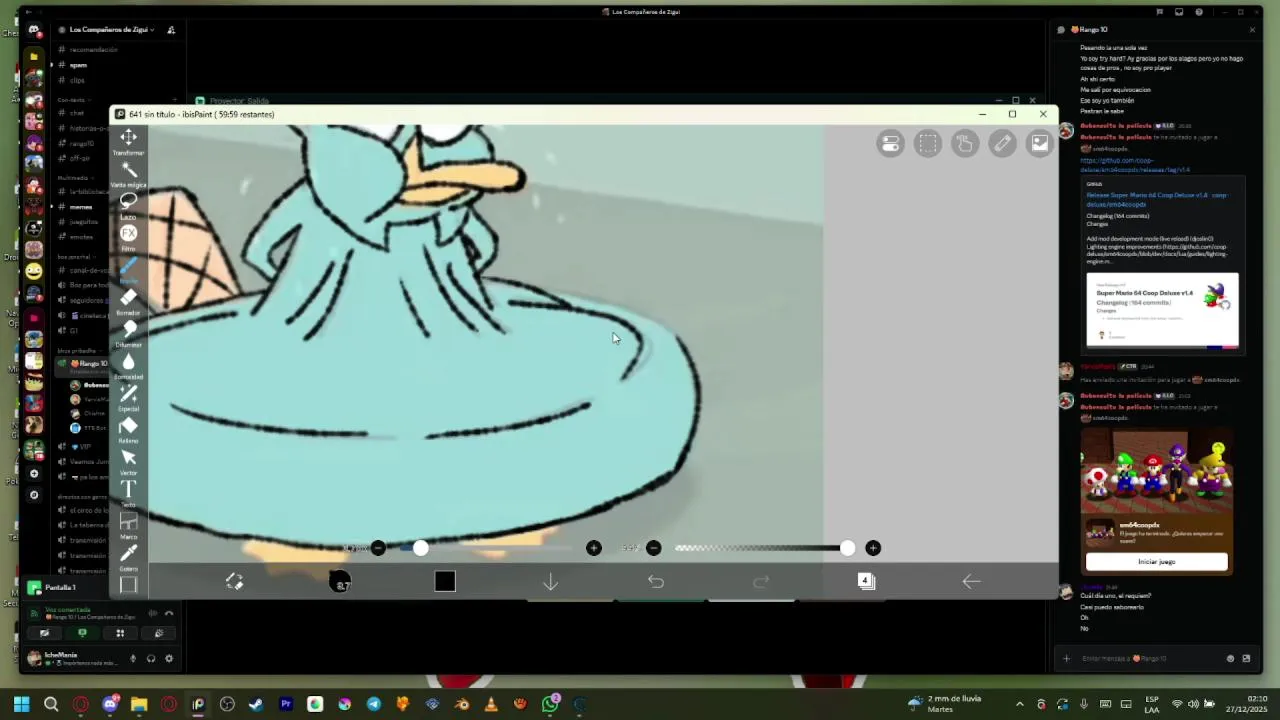Redo the stroke in ibisPaint

761,581
